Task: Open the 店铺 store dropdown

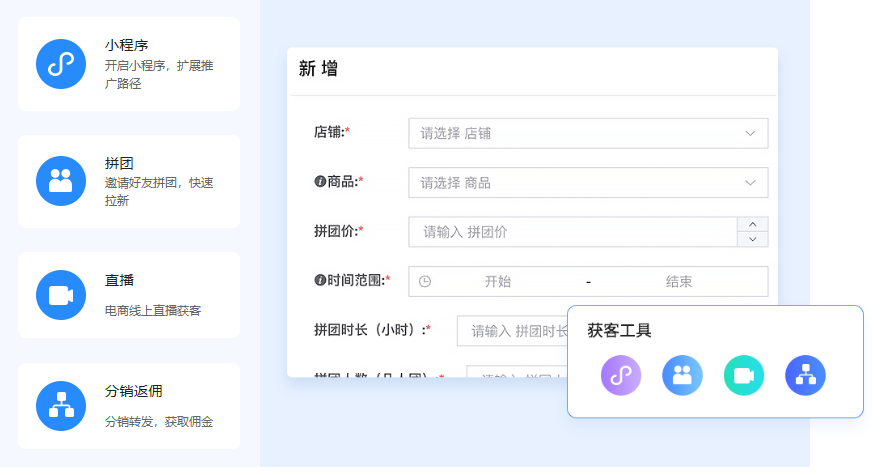Action: point(588,133)
